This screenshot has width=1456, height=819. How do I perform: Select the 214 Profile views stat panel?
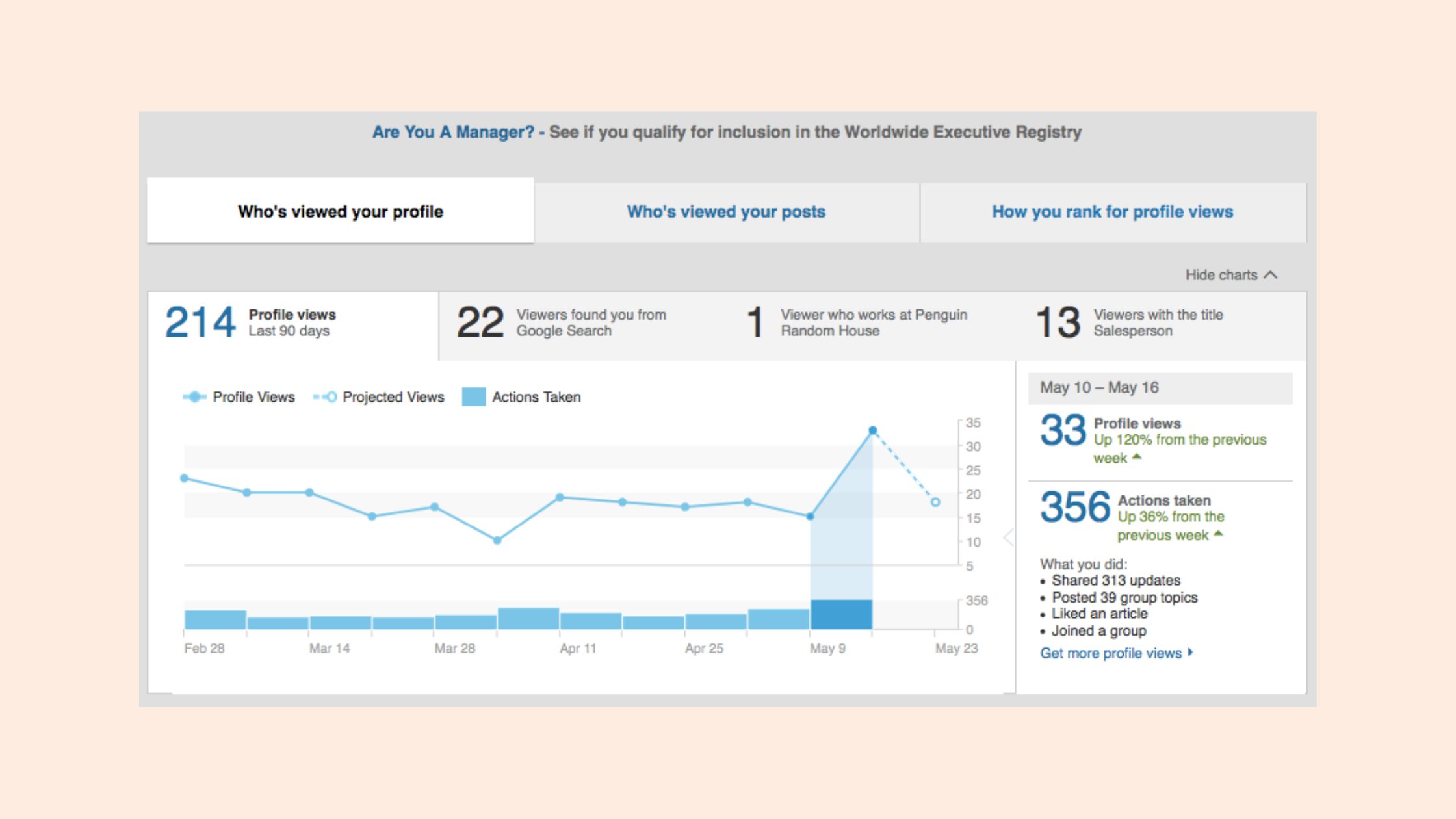click(x=293, y=323)
